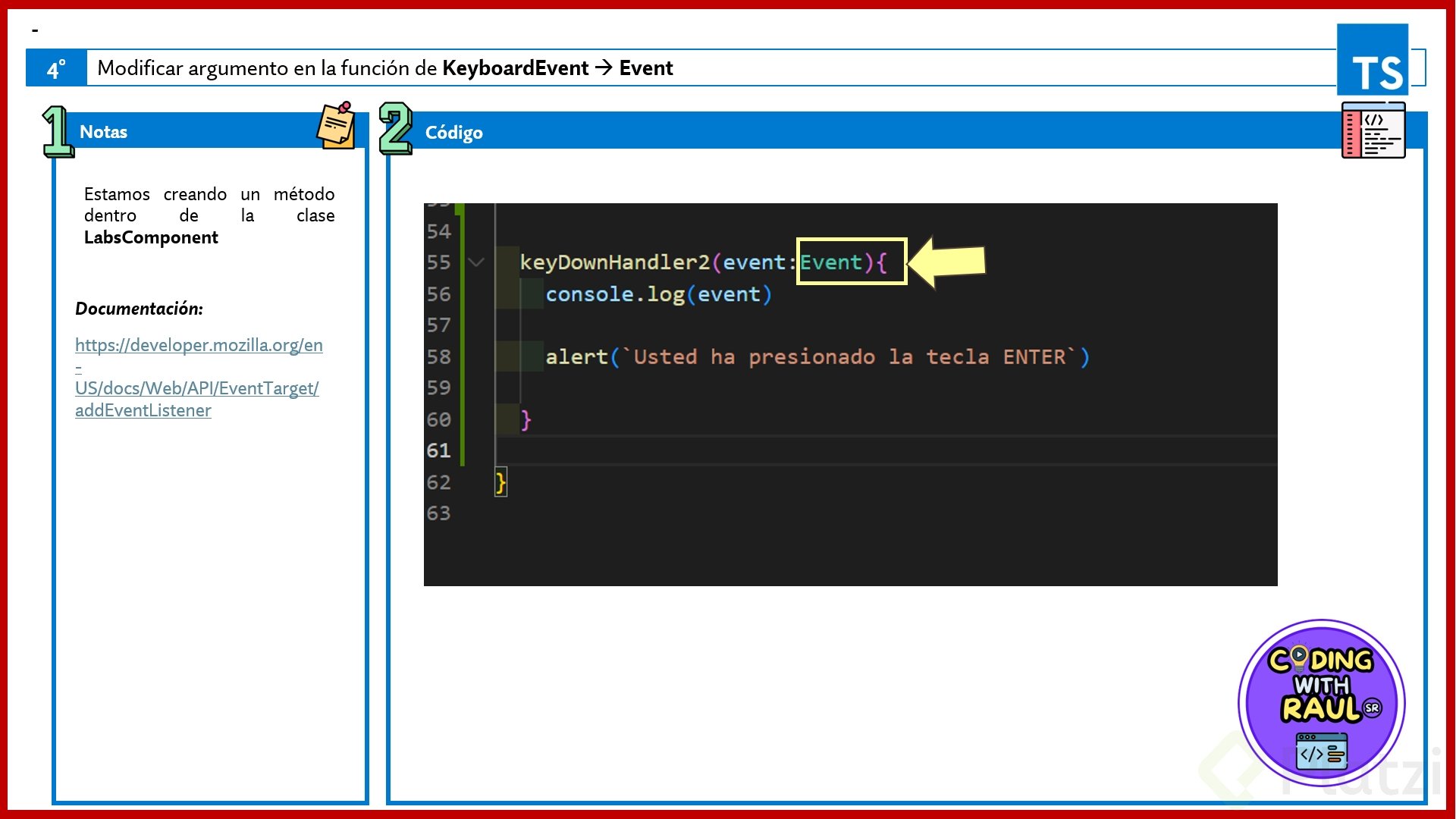
Task: Click line number 61 in the editor
Action: point(438,450)
